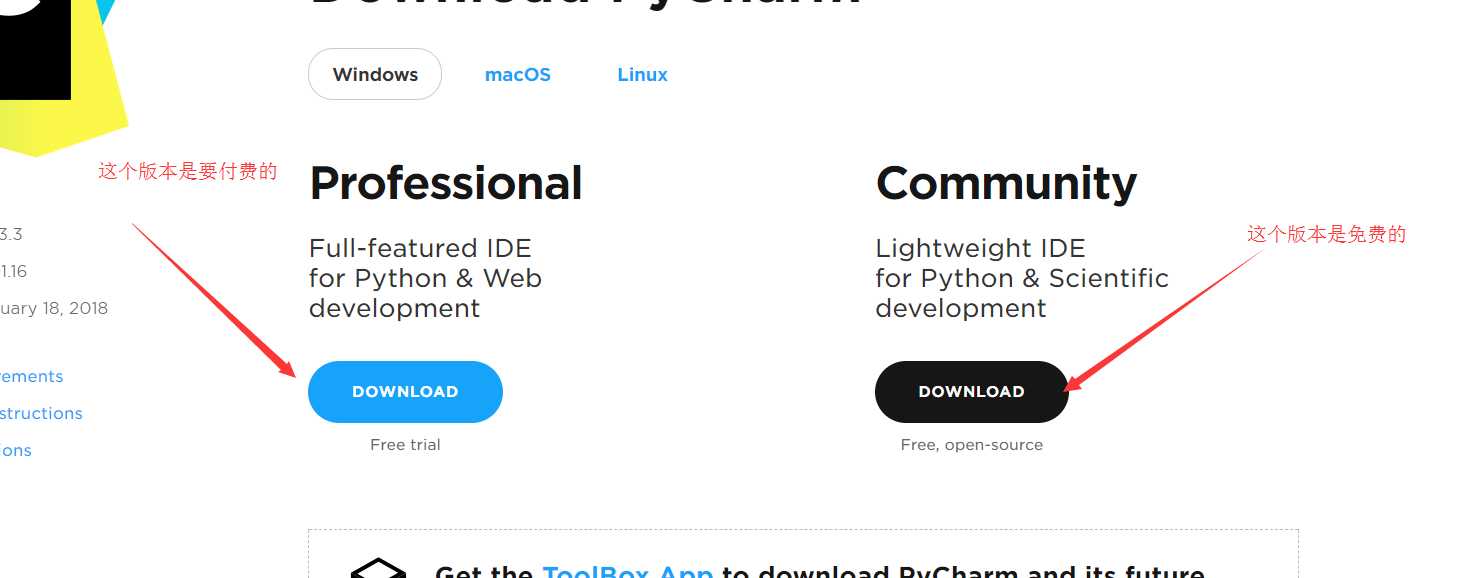1474x578 pixels.
Task: Click the 'Free, open-source' caption
Action: point(972,445)
